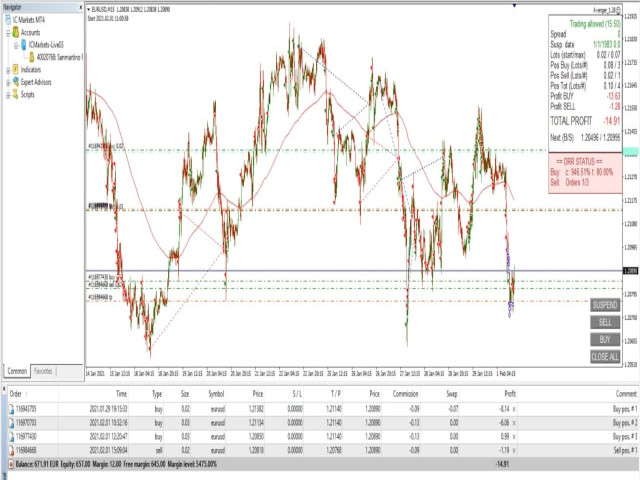Click the order icon for trade 116943795

point(12,409)
